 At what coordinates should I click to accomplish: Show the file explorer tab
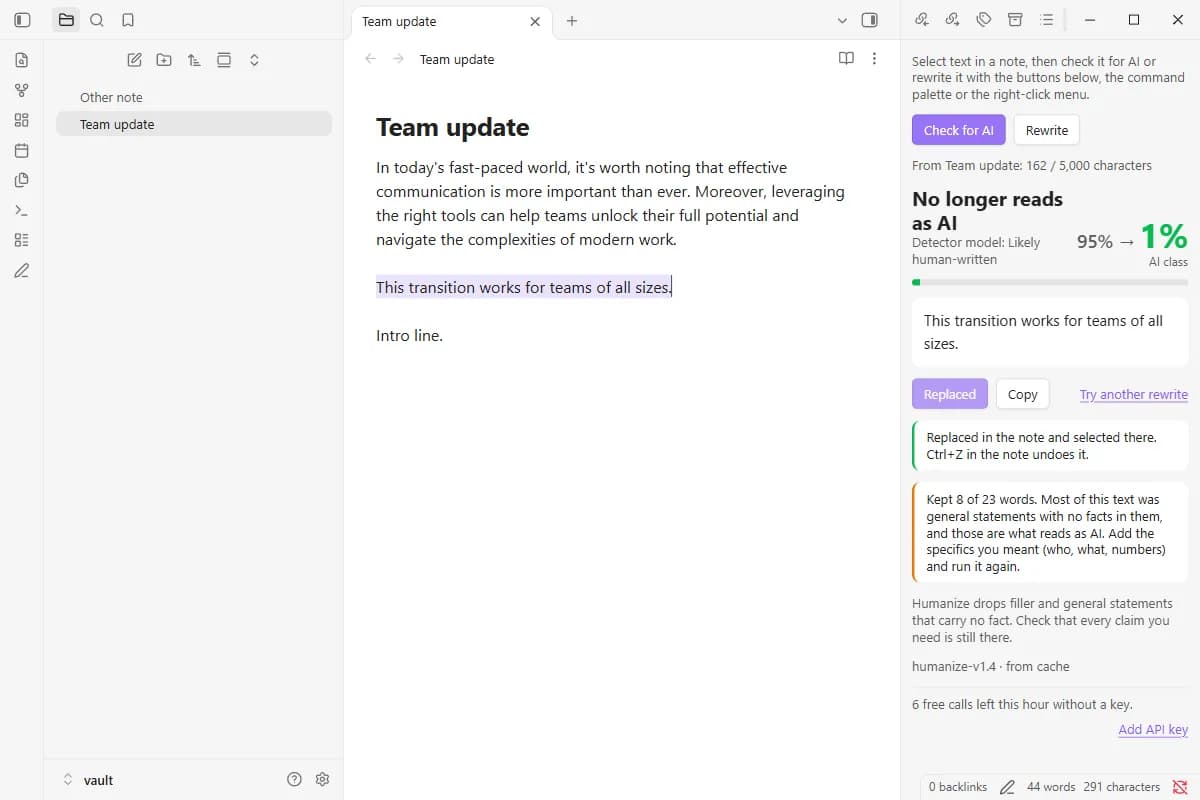pos(66,20)
